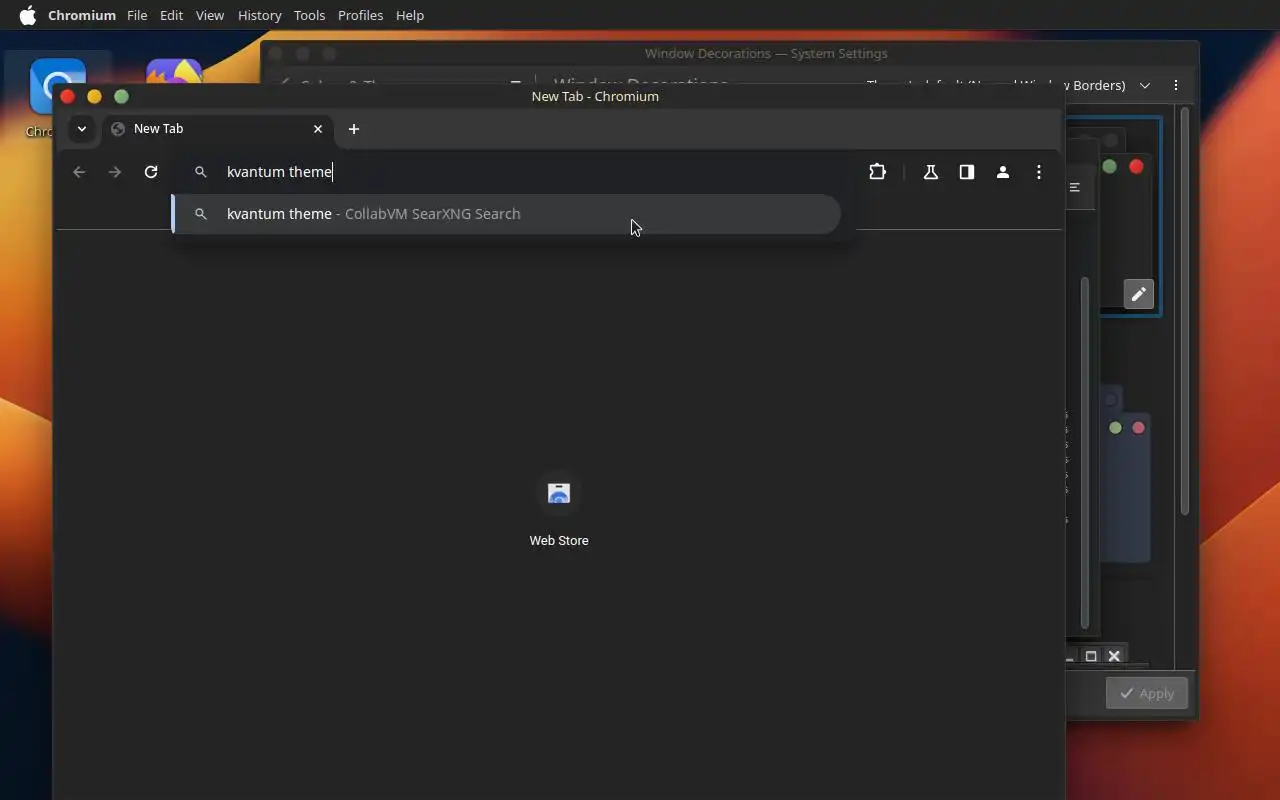Close the New Tab tab

(318, 129)
